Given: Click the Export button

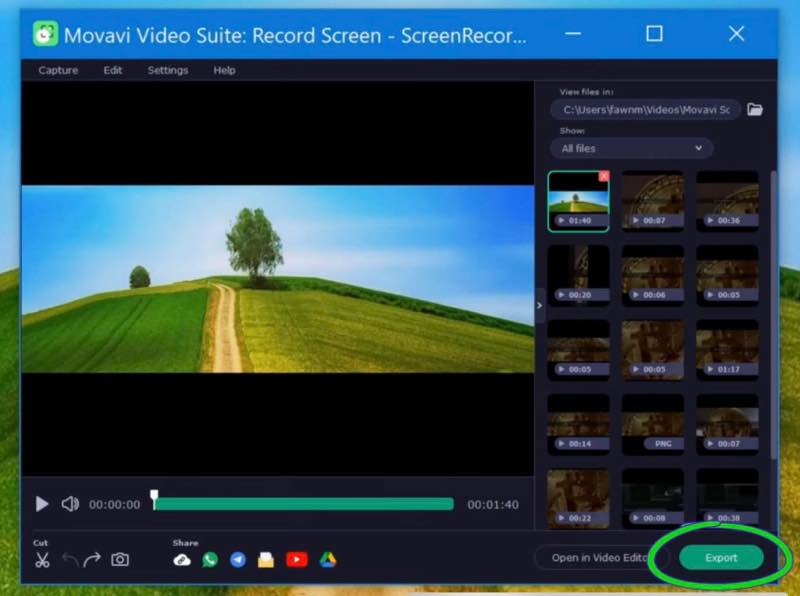Looking at the screenshot, I should tap(721, 558).
